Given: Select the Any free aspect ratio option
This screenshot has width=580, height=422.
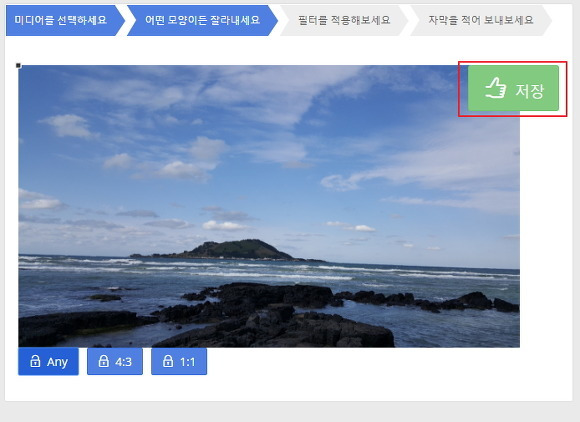Looking at the screenshot, I should [x=48, y=361].
